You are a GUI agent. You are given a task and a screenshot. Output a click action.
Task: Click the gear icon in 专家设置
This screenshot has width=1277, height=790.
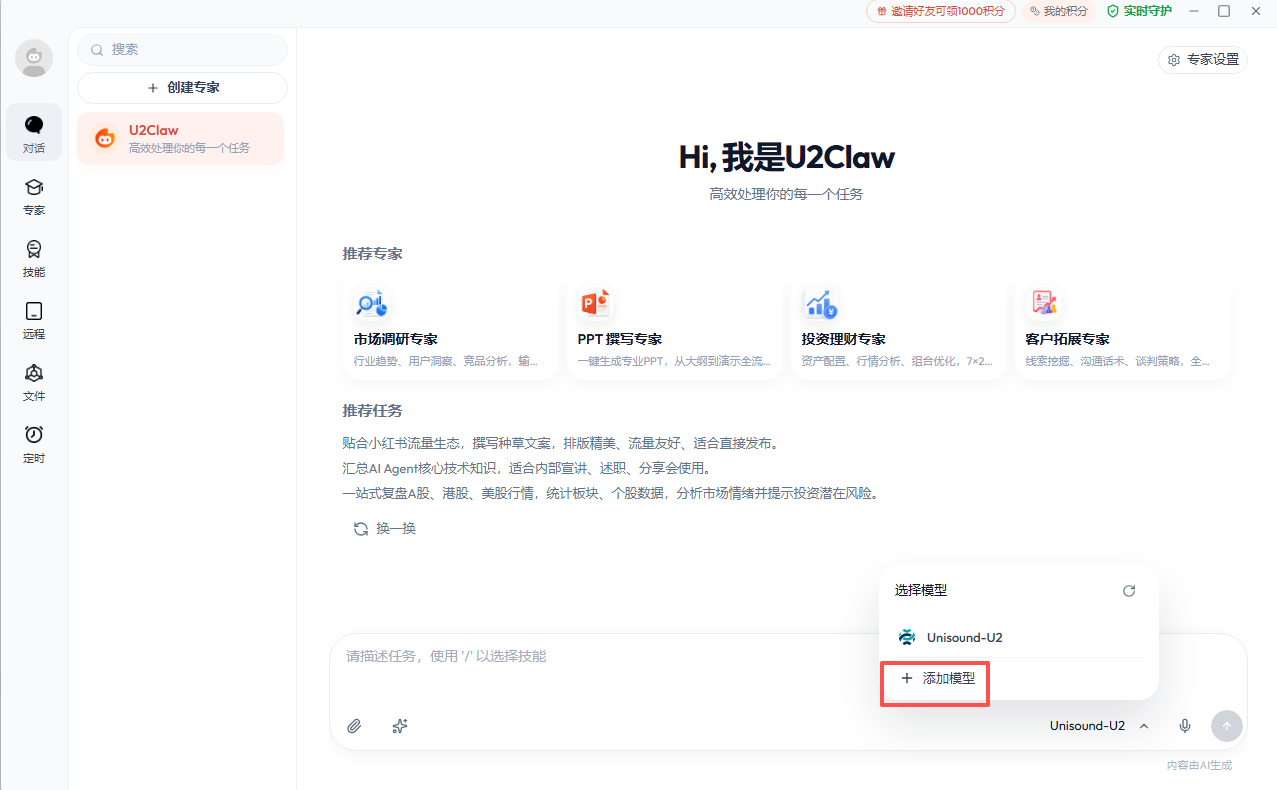coord(1174,60)
